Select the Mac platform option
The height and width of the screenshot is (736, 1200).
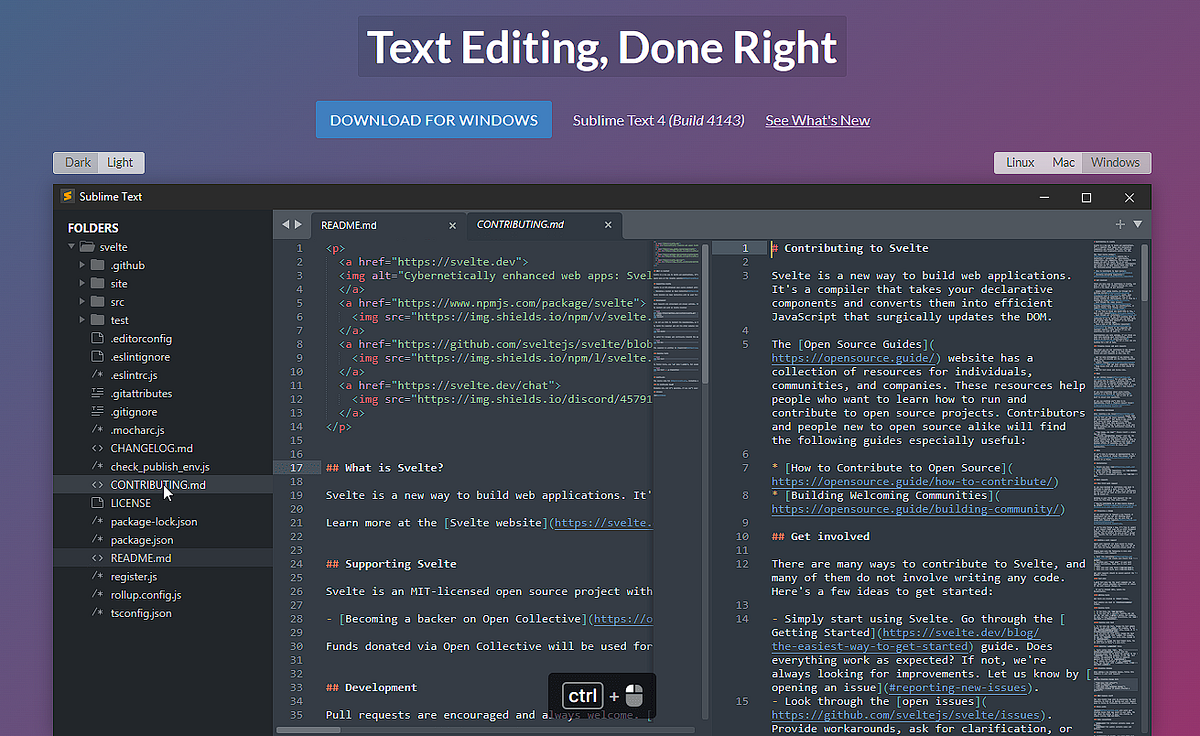(1063, 162)
